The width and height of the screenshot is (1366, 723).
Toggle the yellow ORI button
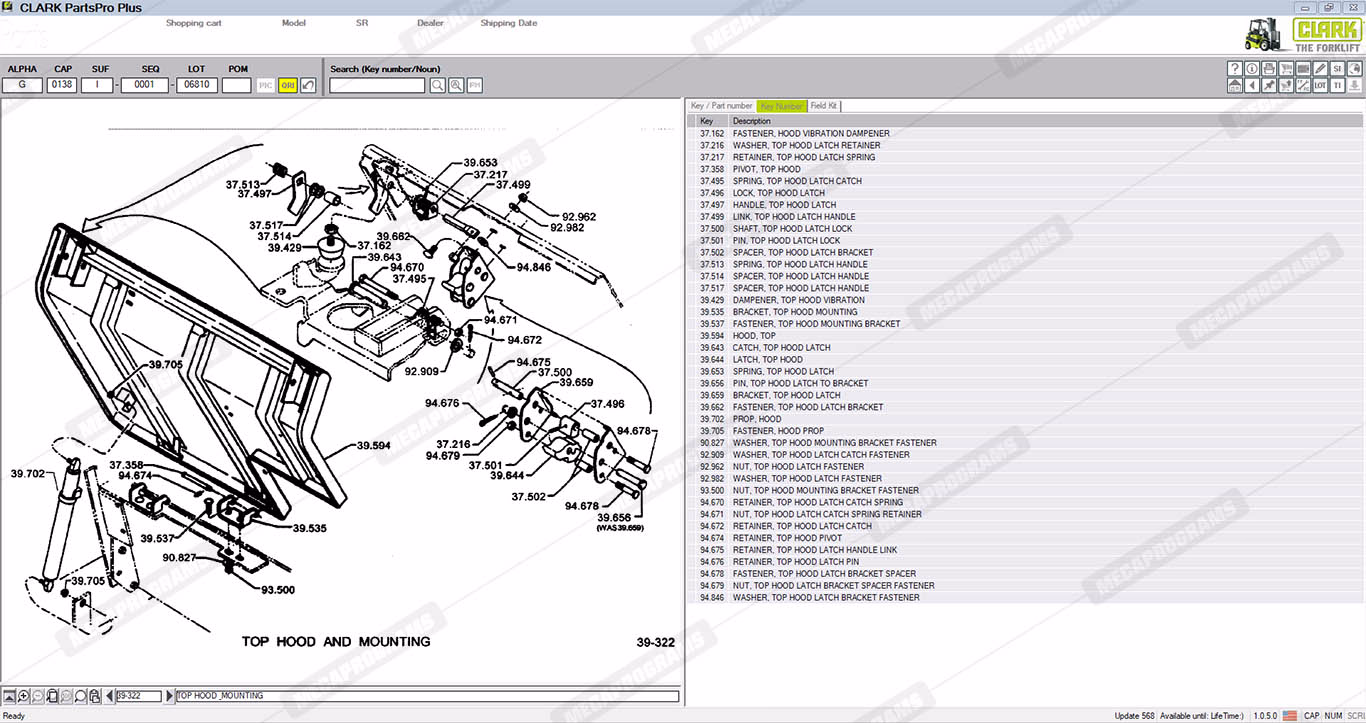coord(287,86)
